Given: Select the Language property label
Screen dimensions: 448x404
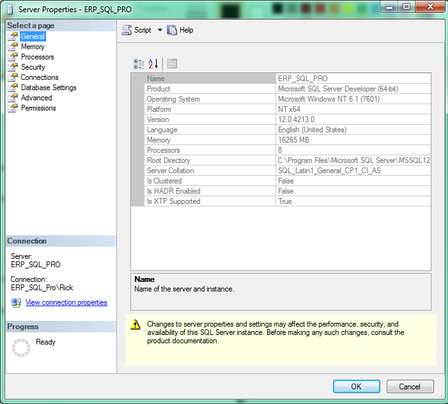Looking at the screenshot, I should click(x=162, y=130).
